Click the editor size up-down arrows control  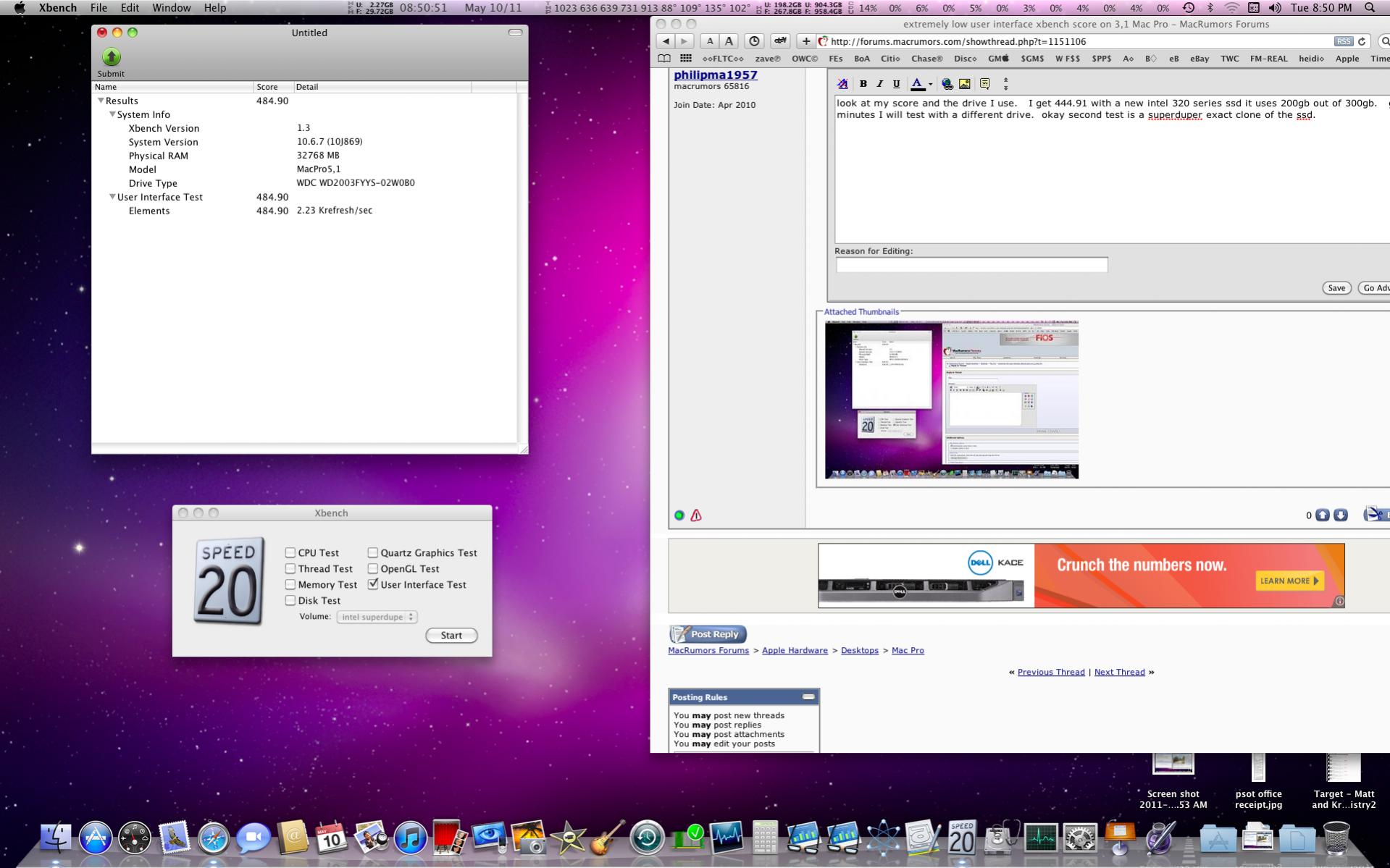pyautogui.click(x=1005, y=84)
